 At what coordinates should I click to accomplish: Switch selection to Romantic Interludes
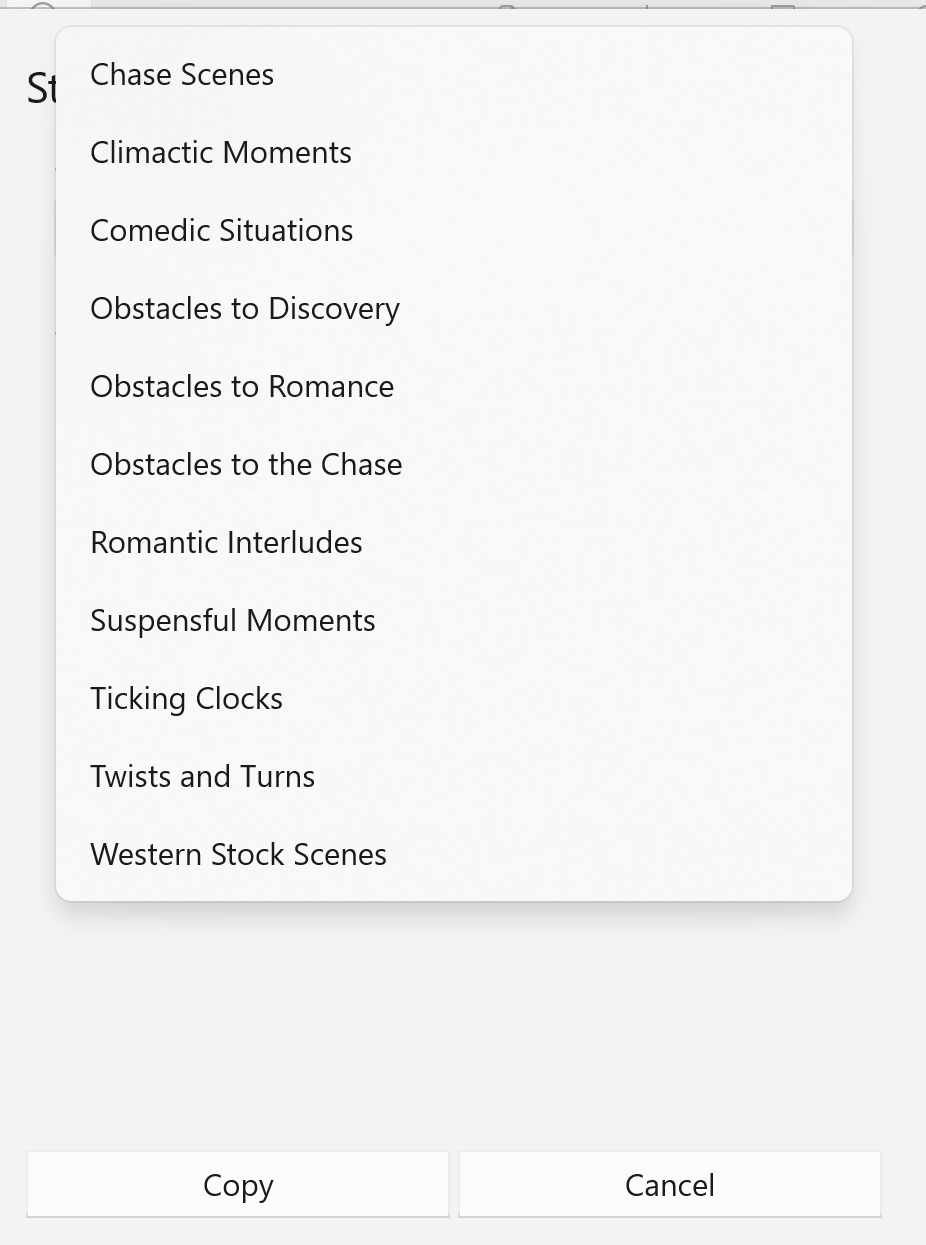coord(226,543)
